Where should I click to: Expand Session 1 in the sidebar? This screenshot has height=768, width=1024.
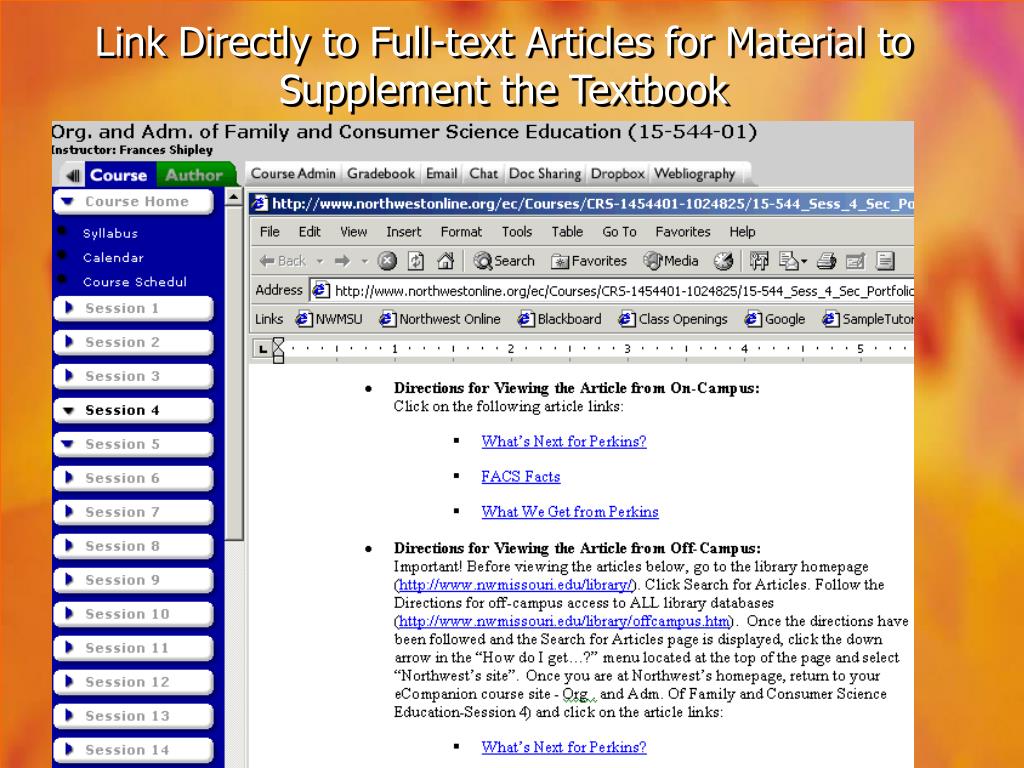(x=133, y=308)
